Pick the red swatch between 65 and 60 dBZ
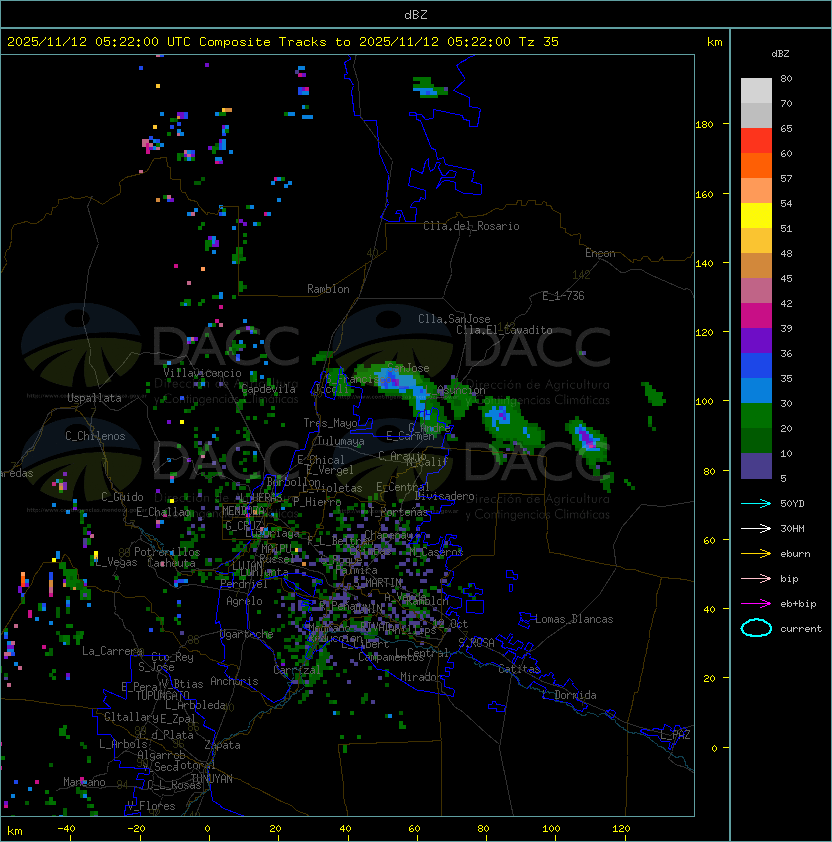Screen dimensions: 832x842 [756, 141]
